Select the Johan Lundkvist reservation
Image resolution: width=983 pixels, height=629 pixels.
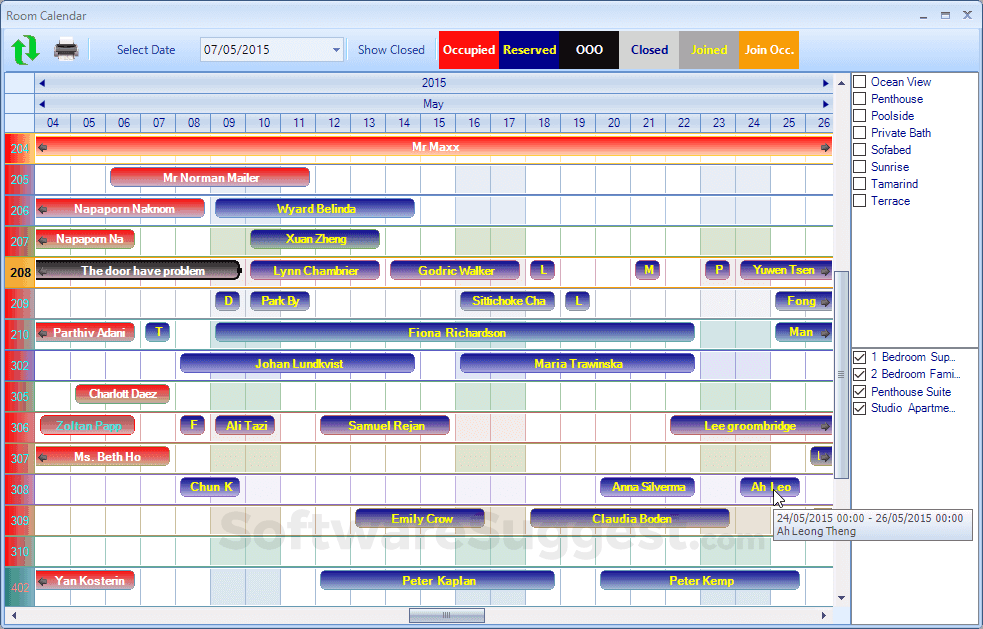pyautogui.click(x=298, y=364)
